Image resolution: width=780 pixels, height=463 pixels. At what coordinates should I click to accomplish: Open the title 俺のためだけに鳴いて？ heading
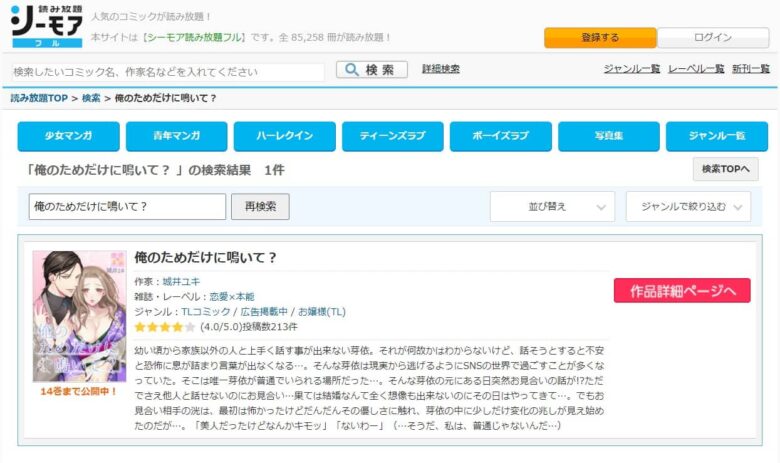tap(205, 258)
